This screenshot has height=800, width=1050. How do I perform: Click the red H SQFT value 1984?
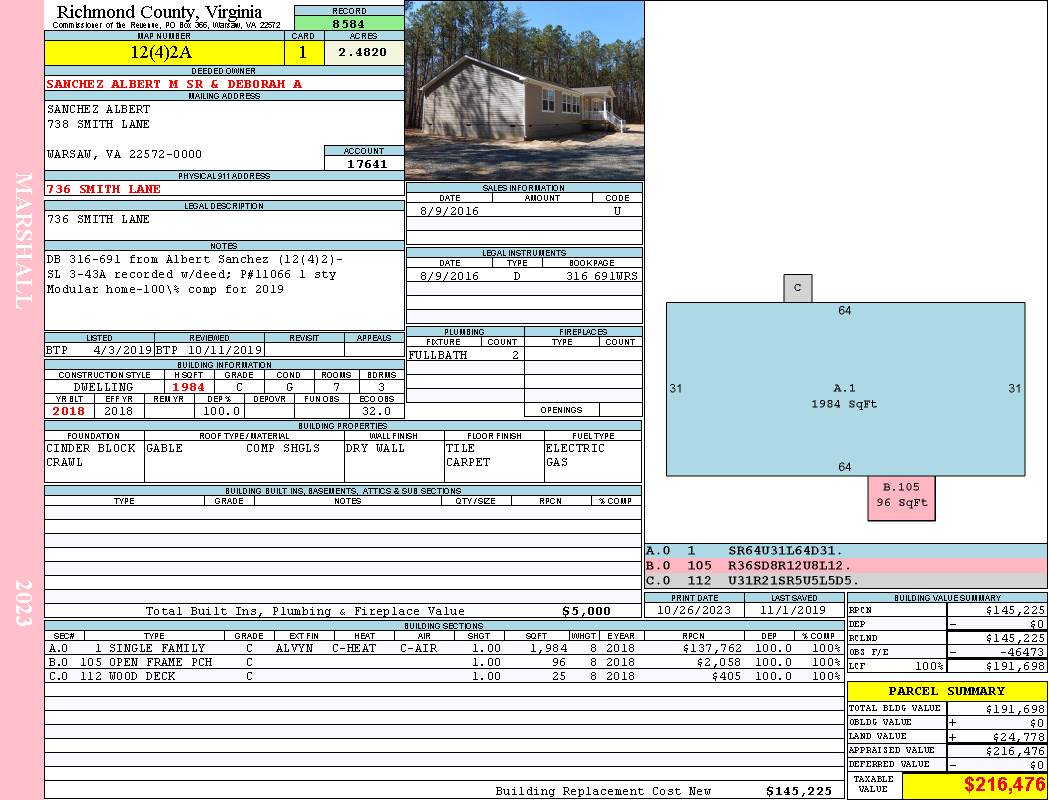[x=188, y=387]
